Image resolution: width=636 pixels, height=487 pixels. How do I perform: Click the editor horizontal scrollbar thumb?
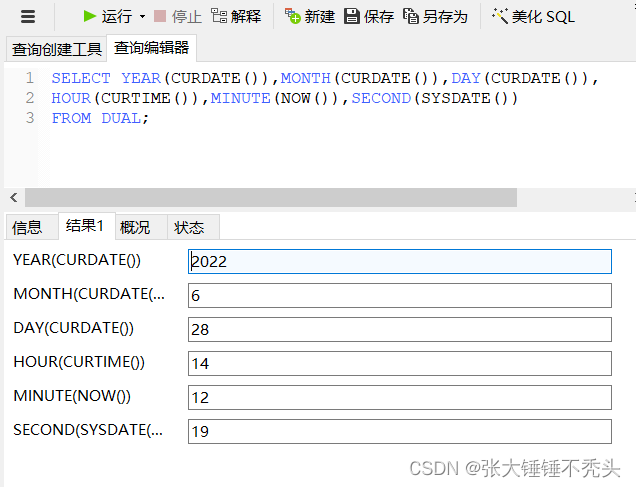tap(271, 197)
